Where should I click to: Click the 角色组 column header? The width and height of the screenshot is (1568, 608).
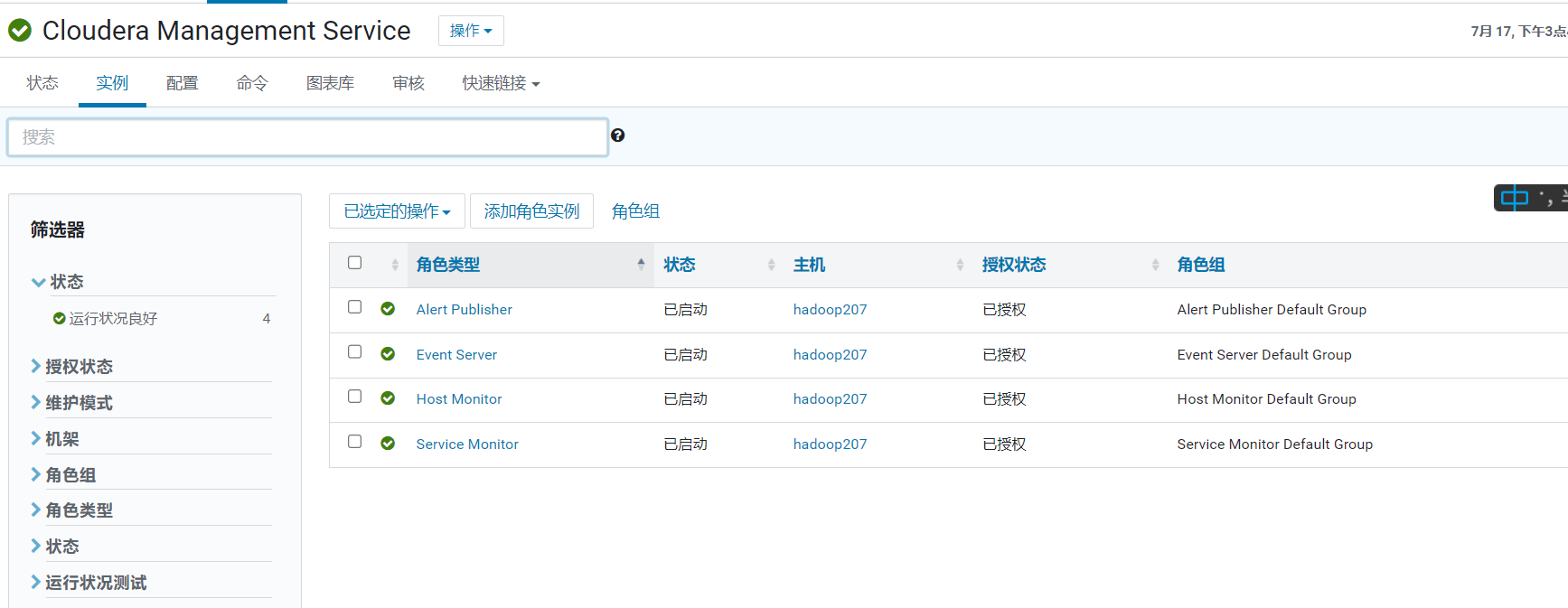coord(1200,265)
